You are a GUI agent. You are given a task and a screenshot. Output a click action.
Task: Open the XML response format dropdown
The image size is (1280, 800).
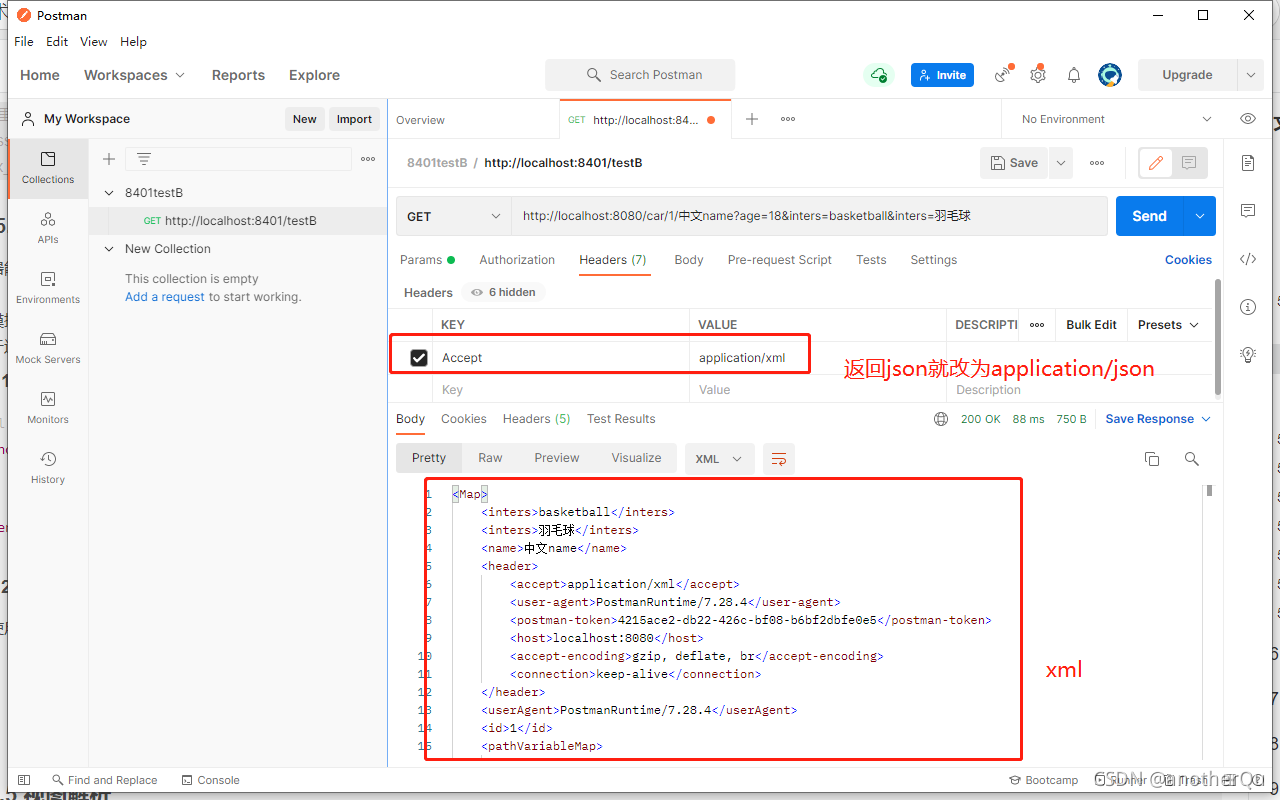719,459
